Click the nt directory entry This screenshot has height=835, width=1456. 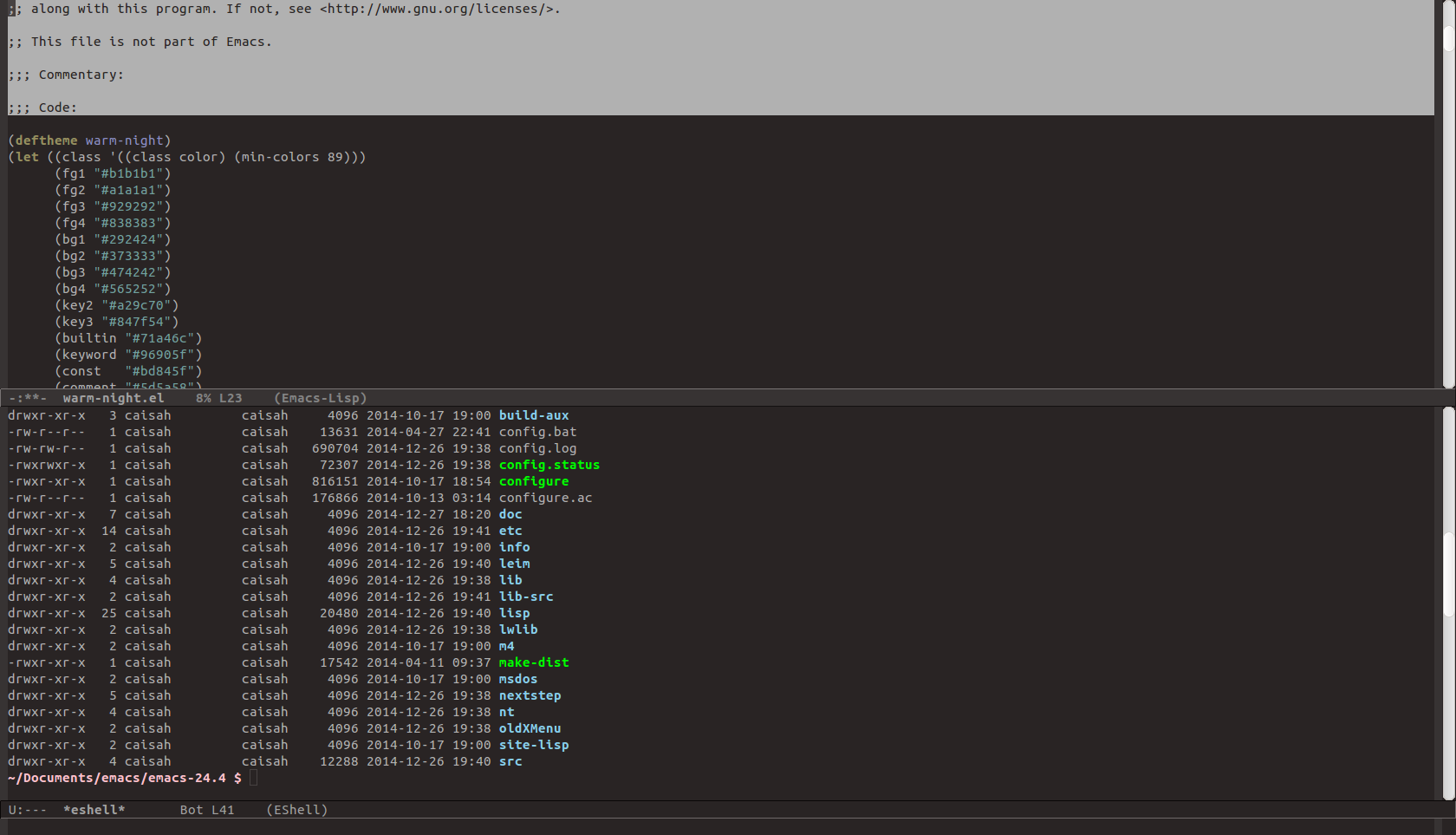tap(506, 712)
